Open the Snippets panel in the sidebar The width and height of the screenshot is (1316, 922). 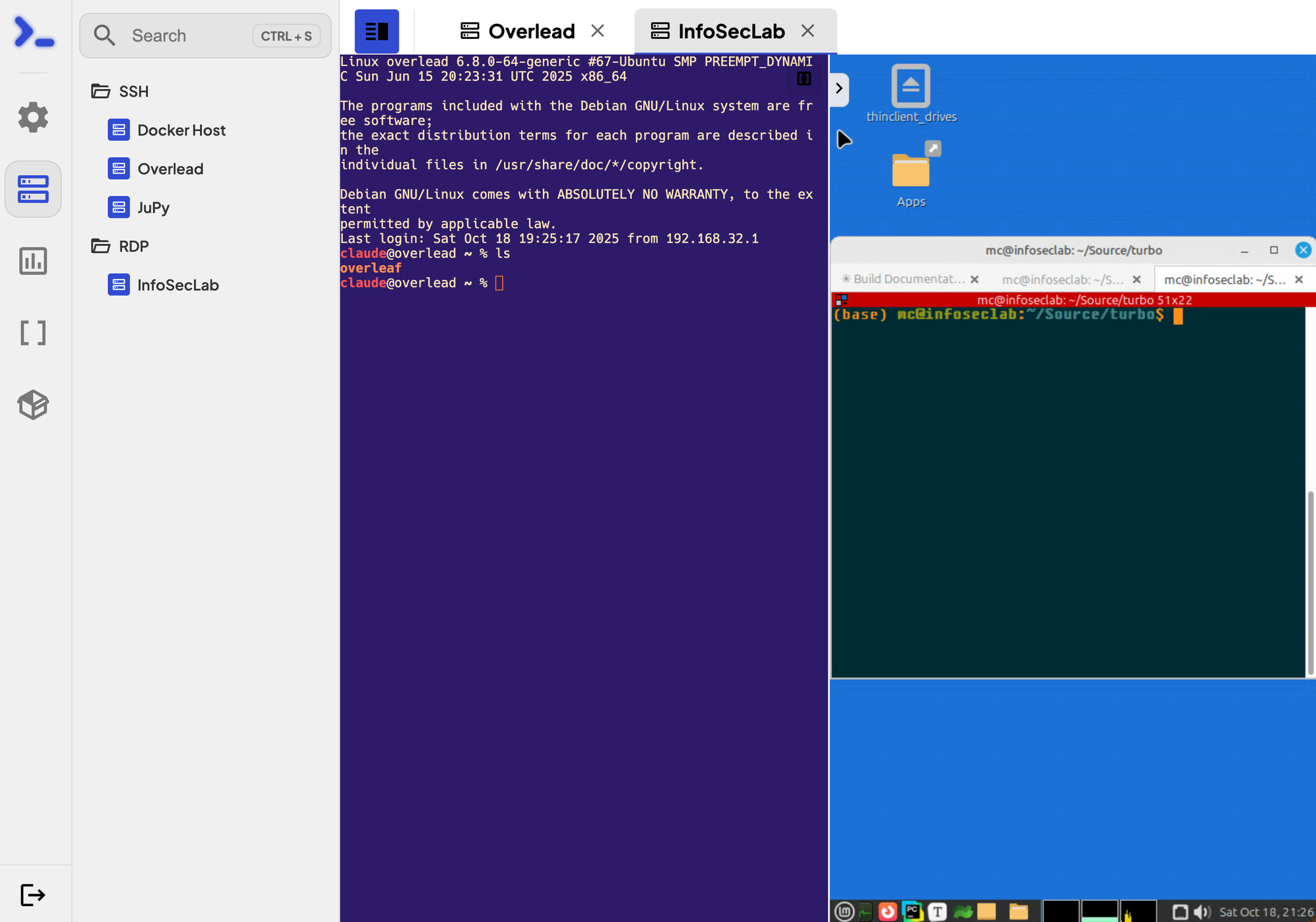[33, 333]
